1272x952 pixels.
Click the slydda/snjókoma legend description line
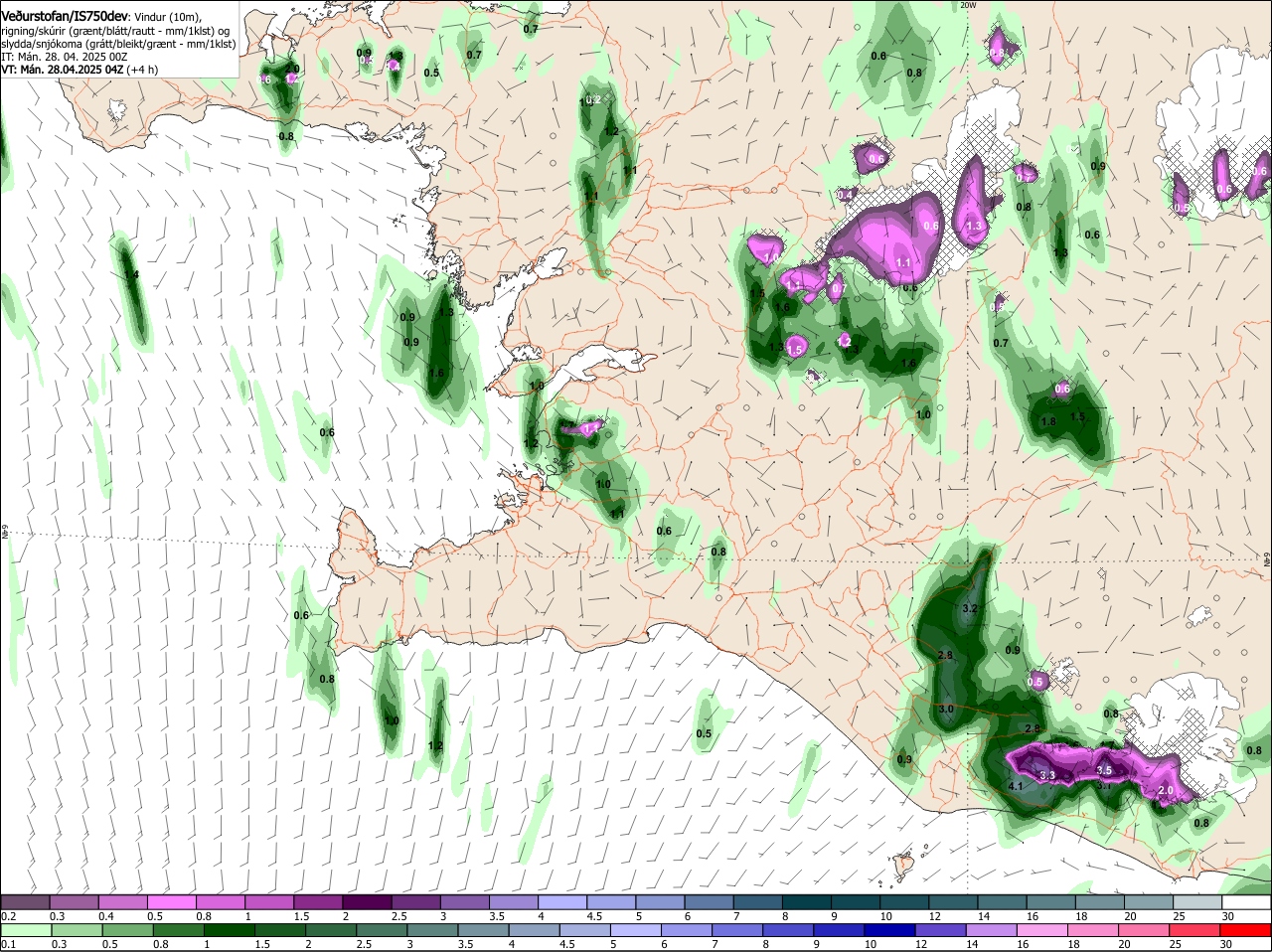[118, 44]
